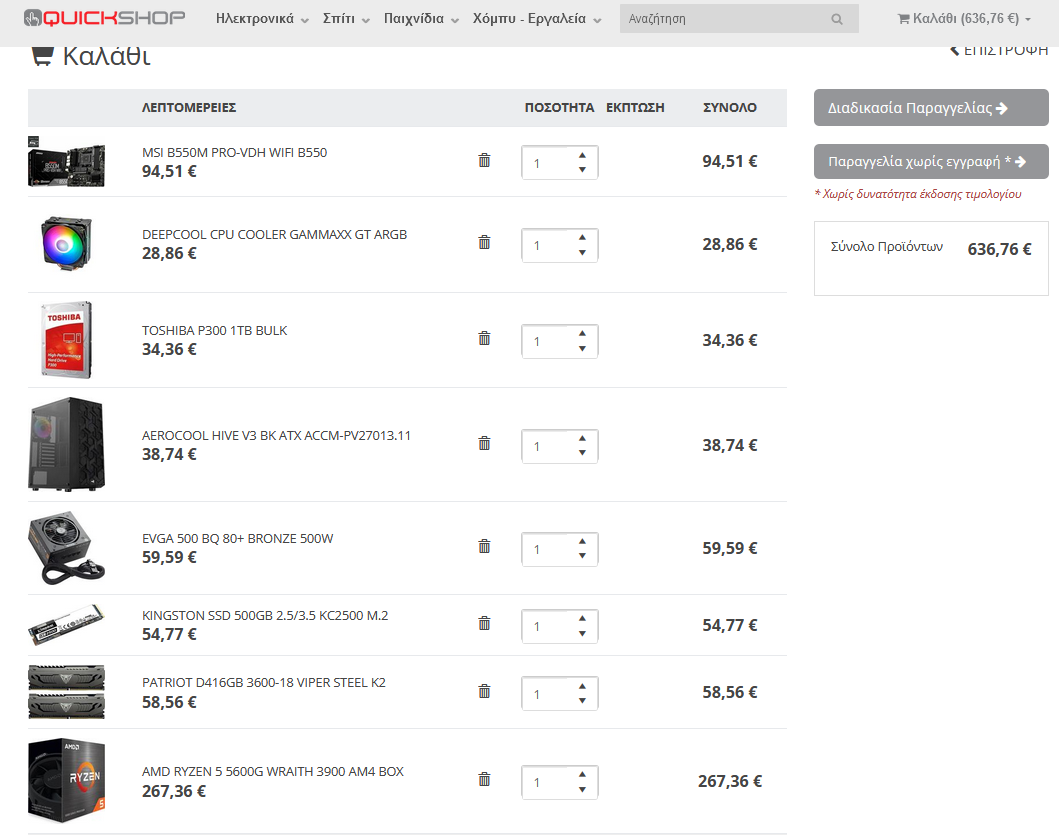
Task: Remove AMD RYZEN 5 5600G from cart
Action: [484, 779]
